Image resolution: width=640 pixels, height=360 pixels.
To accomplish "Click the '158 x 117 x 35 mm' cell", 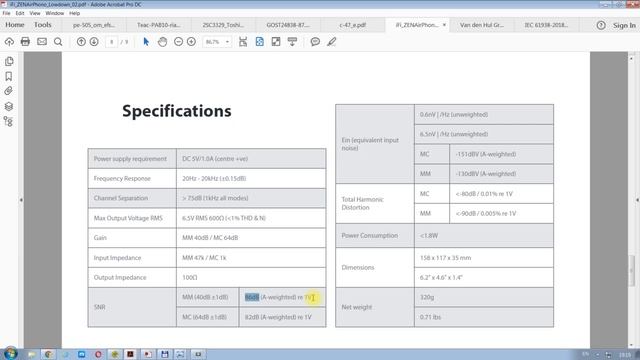I will (484, 258).
